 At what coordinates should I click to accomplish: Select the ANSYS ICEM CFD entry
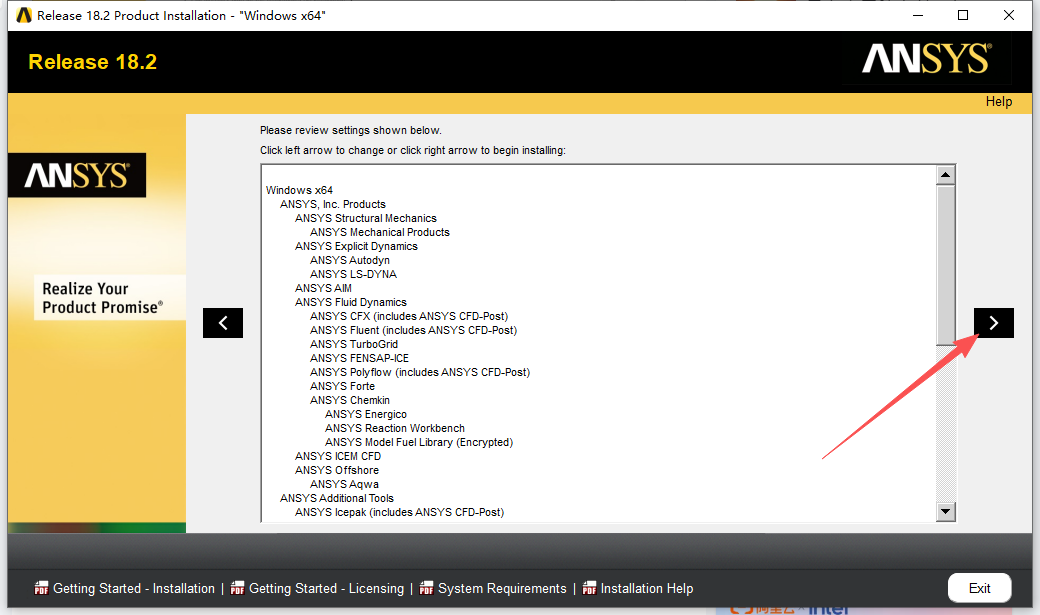click(x=337, y=456)
